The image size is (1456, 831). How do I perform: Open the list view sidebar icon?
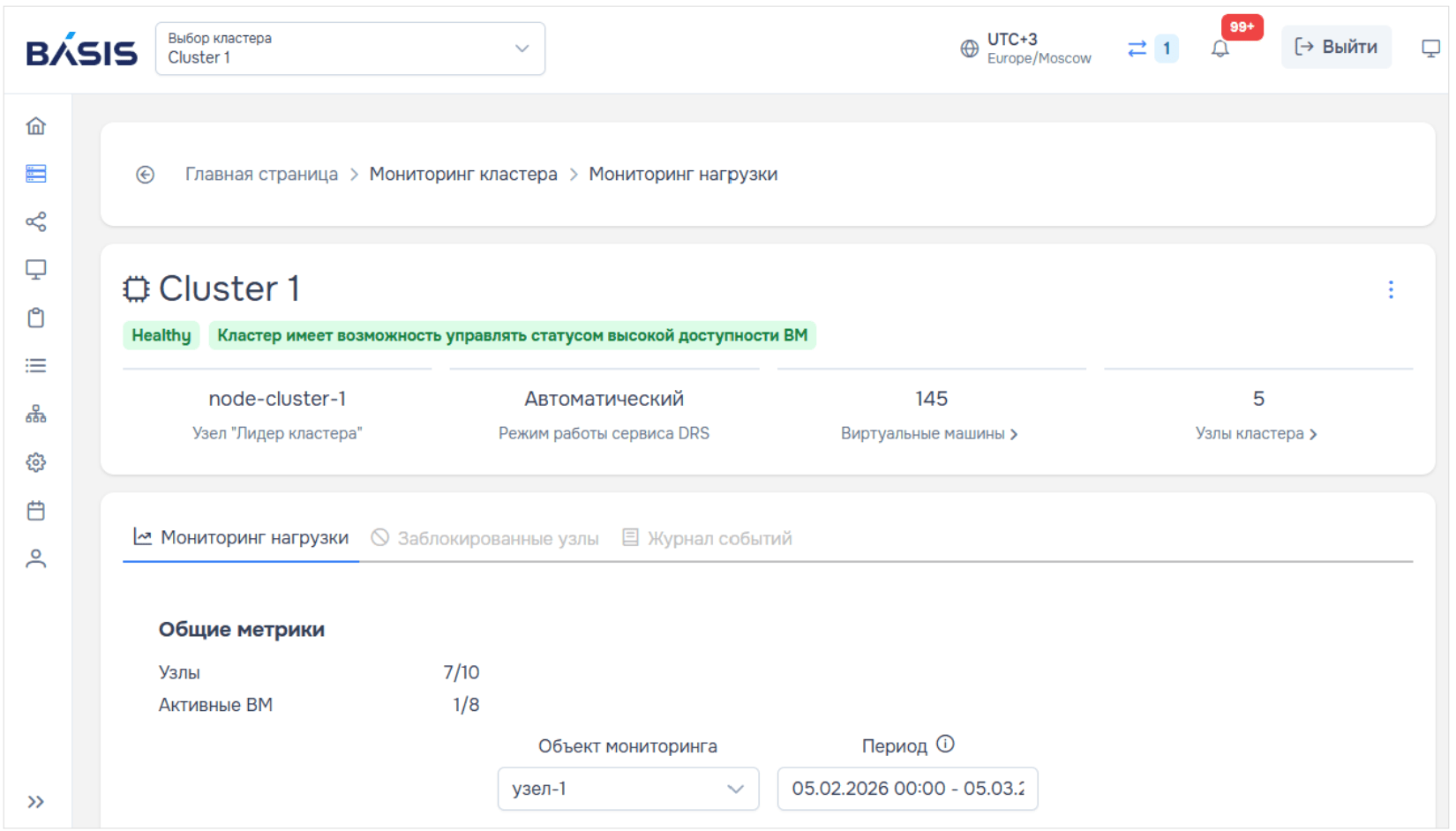[x=36, y=365]
